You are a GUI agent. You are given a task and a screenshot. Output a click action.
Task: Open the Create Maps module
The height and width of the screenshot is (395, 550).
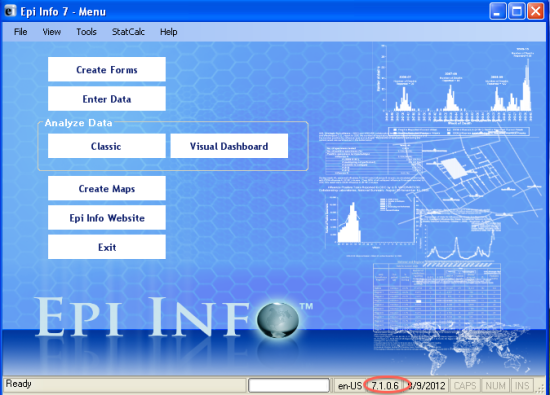coord(107,188)
